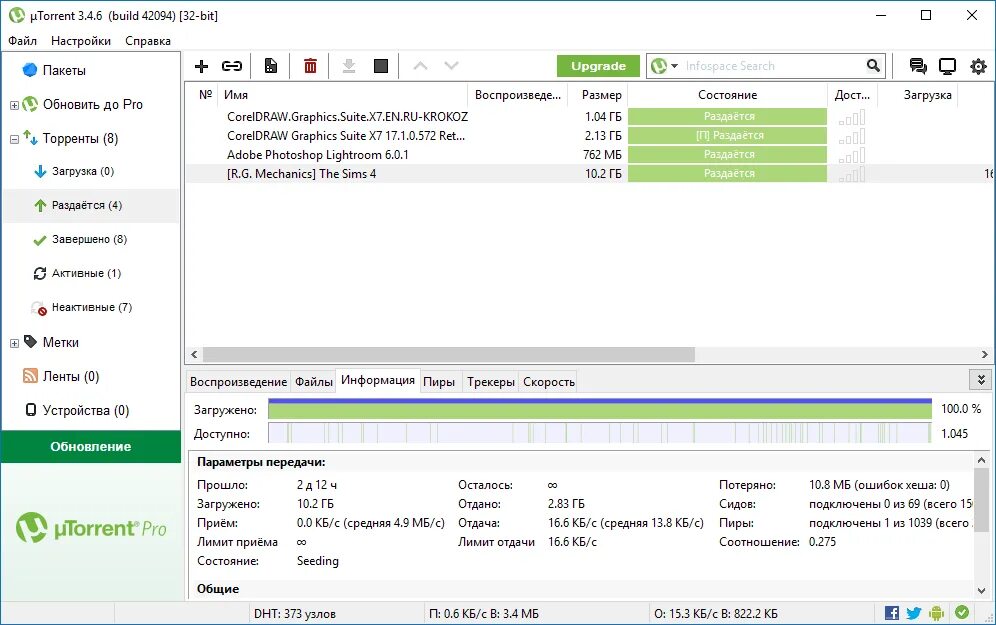Switch to the Воспроизведение tab

point(238,382)
